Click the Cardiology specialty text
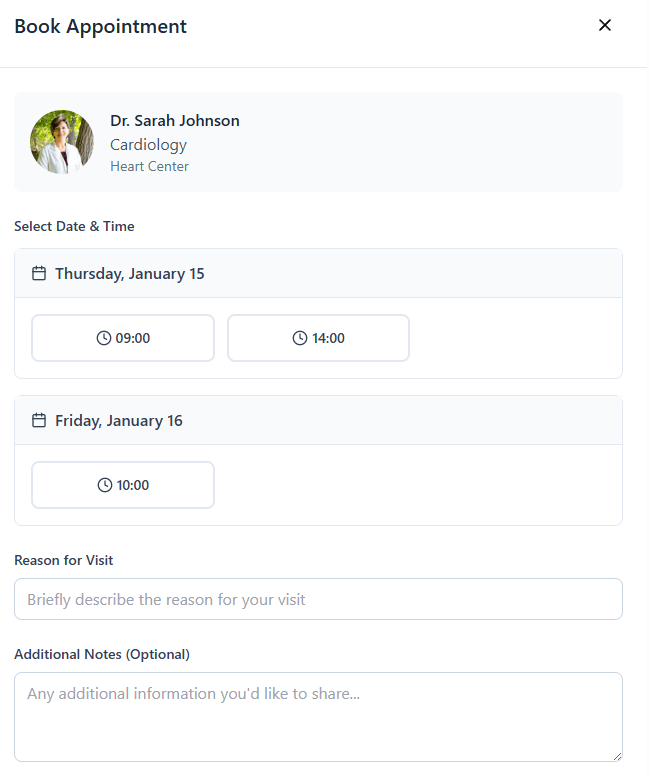The width and height of the screenshot is (649, 775). (x=149, y=145)
